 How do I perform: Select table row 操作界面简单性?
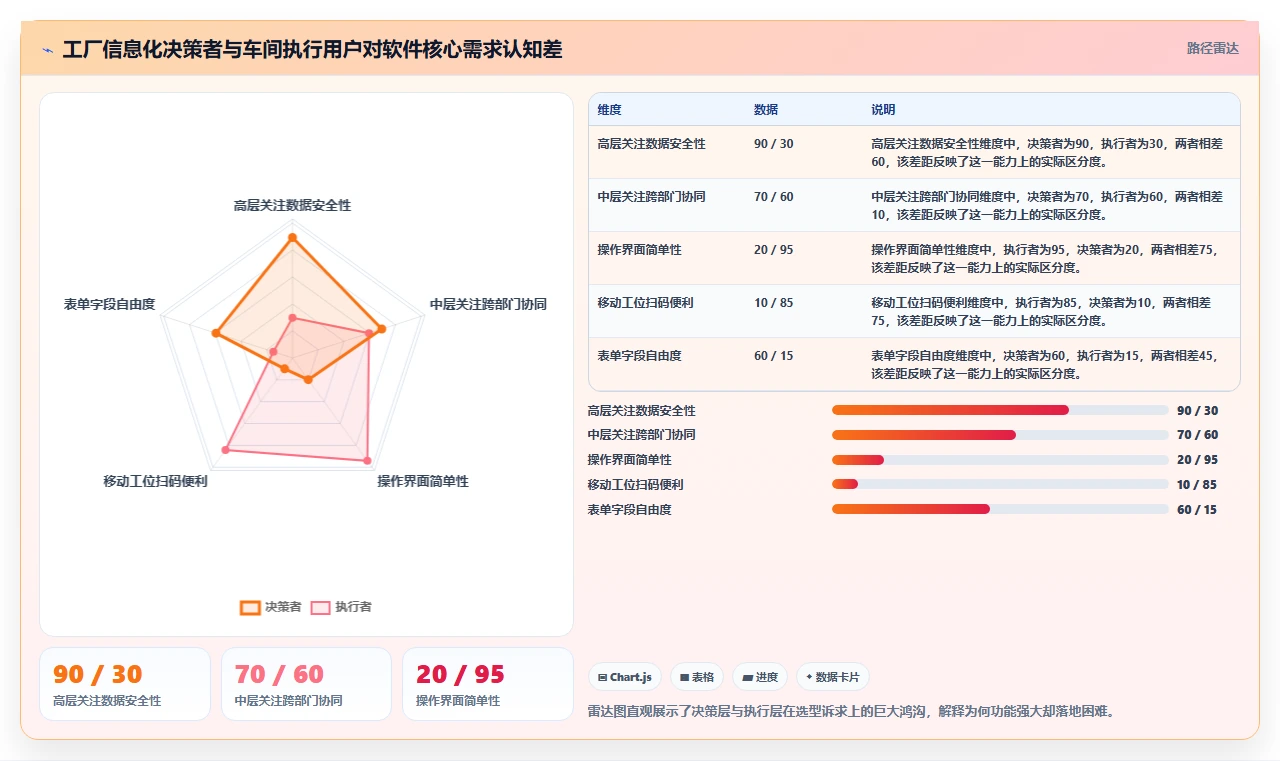click(914, 258)
